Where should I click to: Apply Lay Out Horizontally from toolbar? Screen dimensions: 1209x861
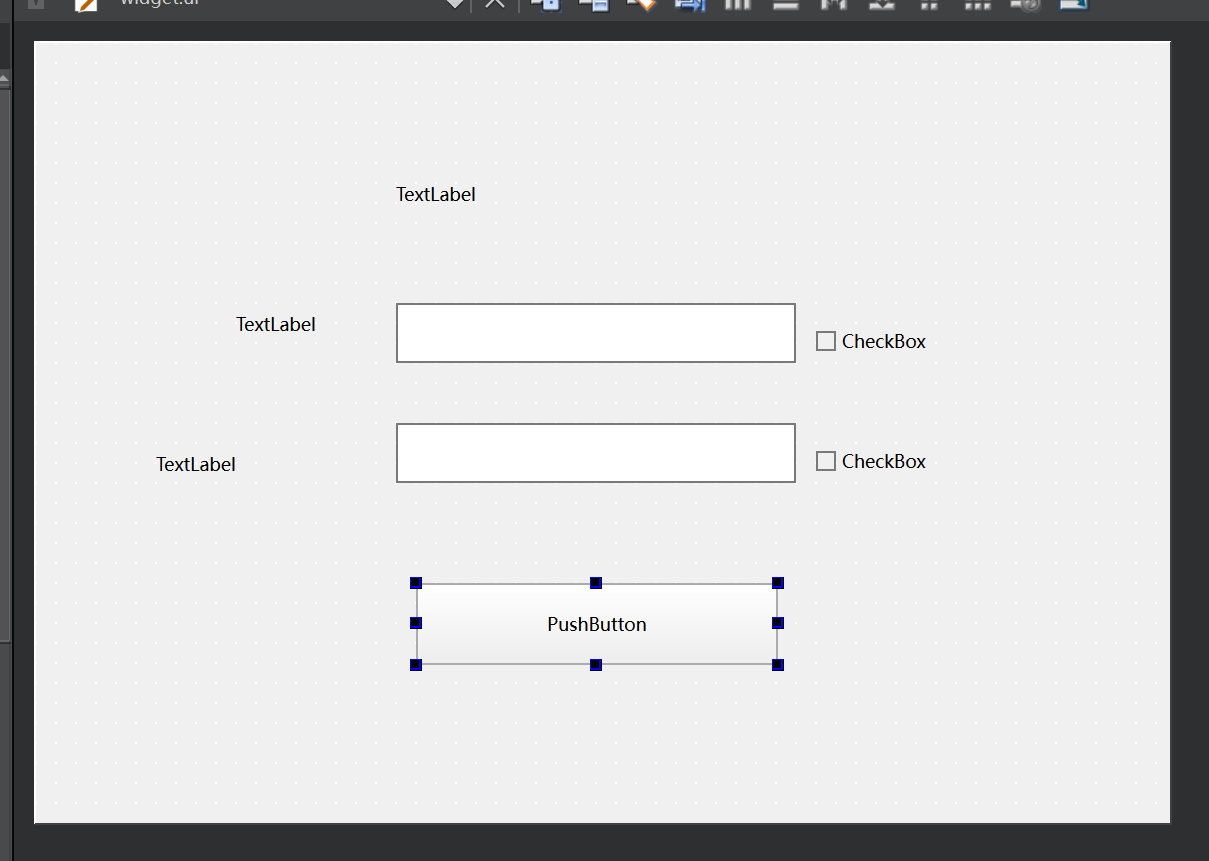[x=737, y=3]
